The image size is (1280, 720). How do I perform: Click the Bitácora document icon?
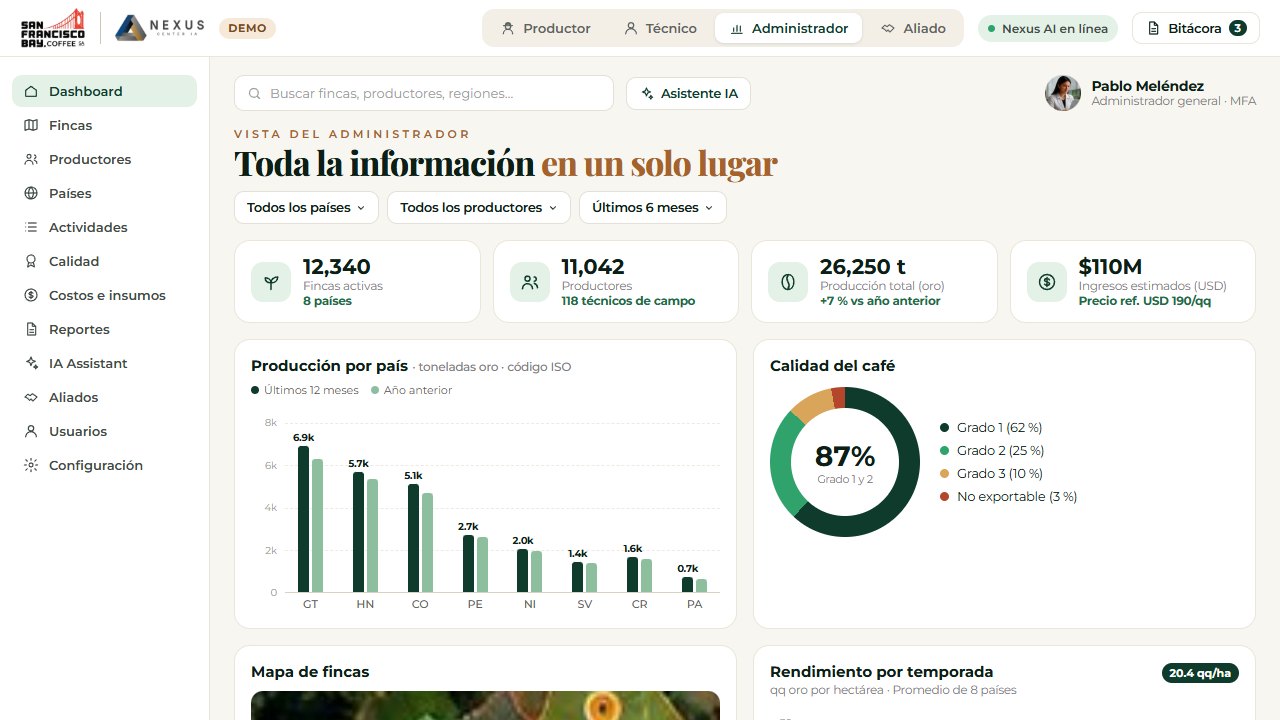click(x=1153, y=28)
